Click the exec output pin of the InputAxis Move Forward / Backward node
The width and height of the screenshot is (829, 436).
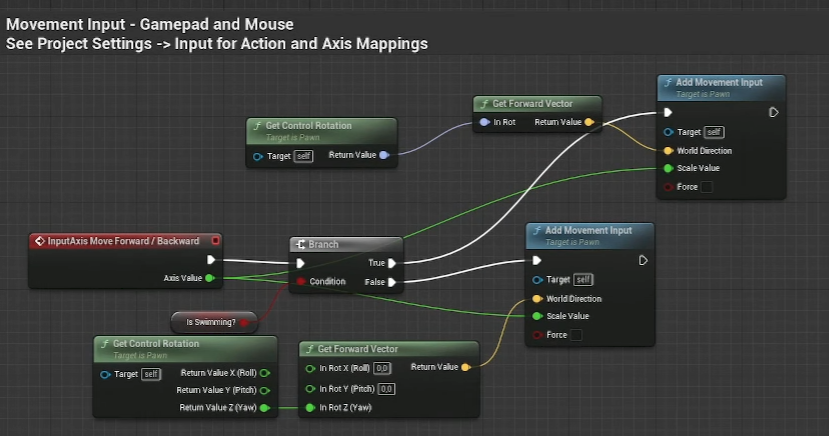click(x=211, y=259)
